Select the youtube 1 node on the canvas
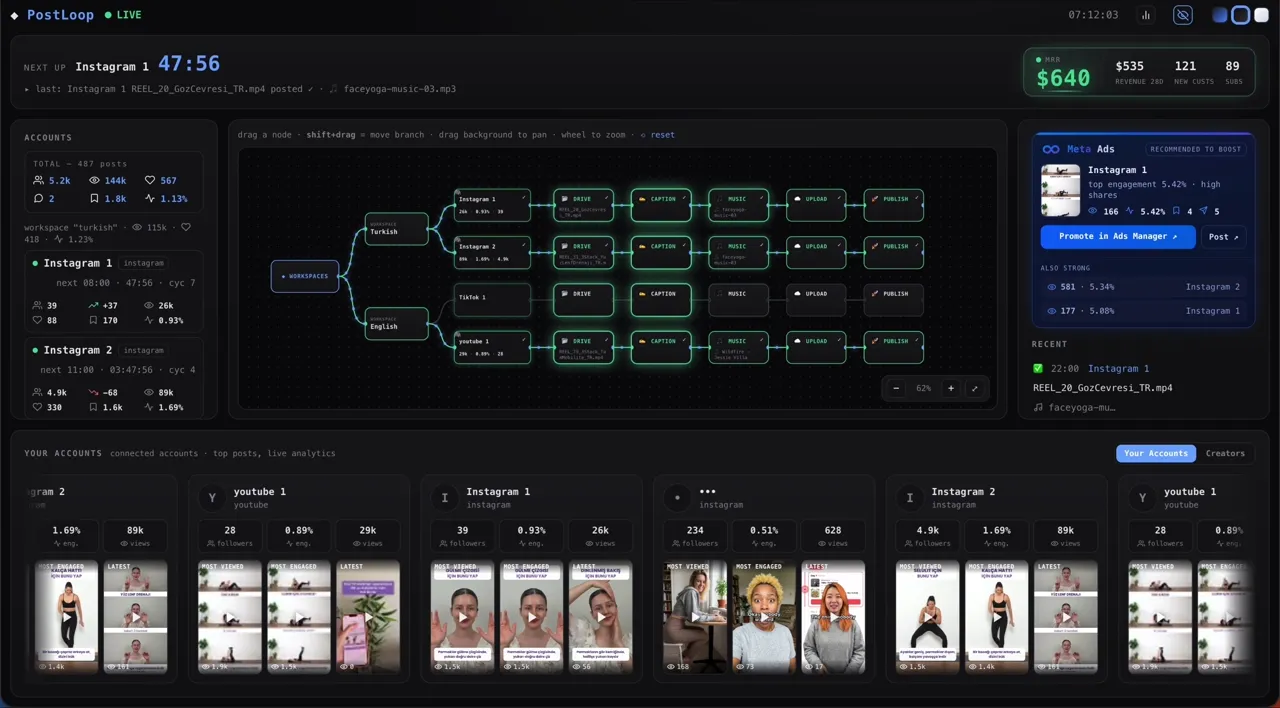This screenshot has width=1280, height=708. 492,347
